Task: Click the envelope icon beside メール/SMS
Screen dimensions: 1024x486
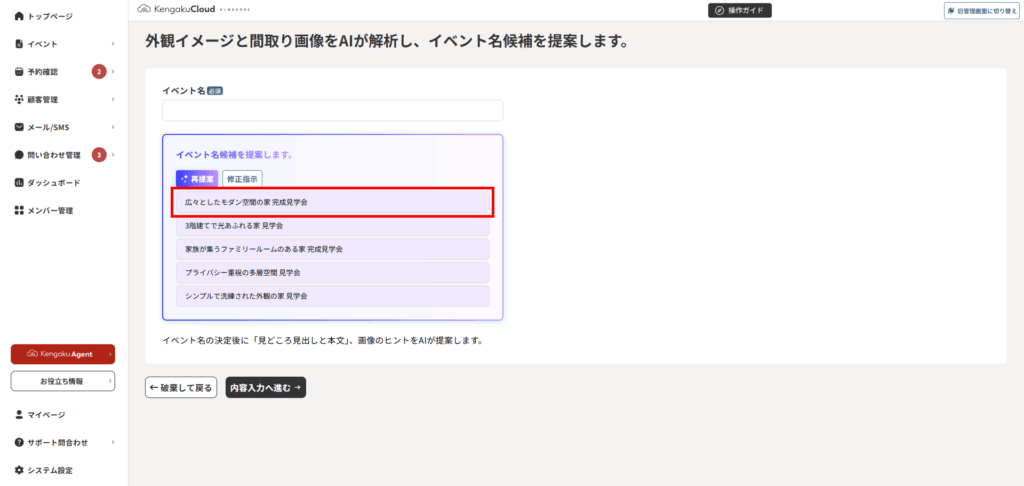Action: [x=19, y=127]
